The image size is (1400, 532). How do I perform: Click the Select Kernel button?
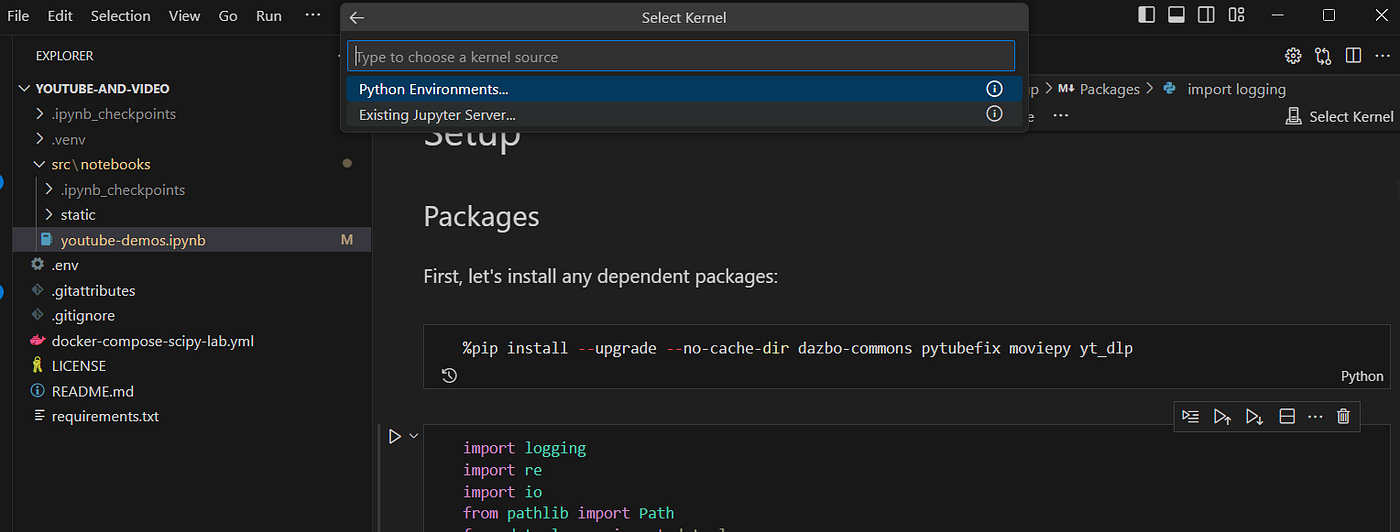tap(1339, 117)
